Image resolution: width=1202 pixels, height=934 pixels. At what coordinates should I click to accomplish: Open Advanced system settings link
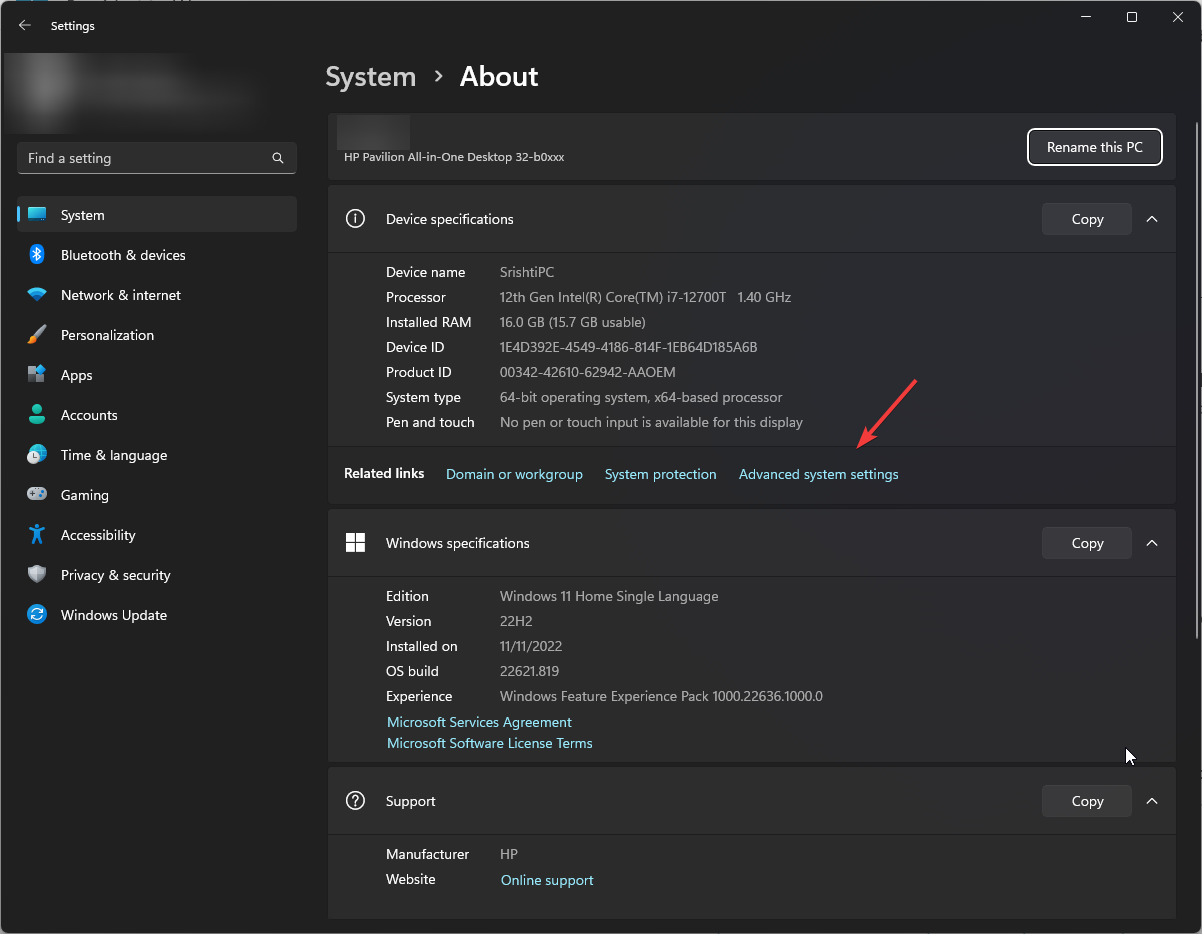coord(818,474)
